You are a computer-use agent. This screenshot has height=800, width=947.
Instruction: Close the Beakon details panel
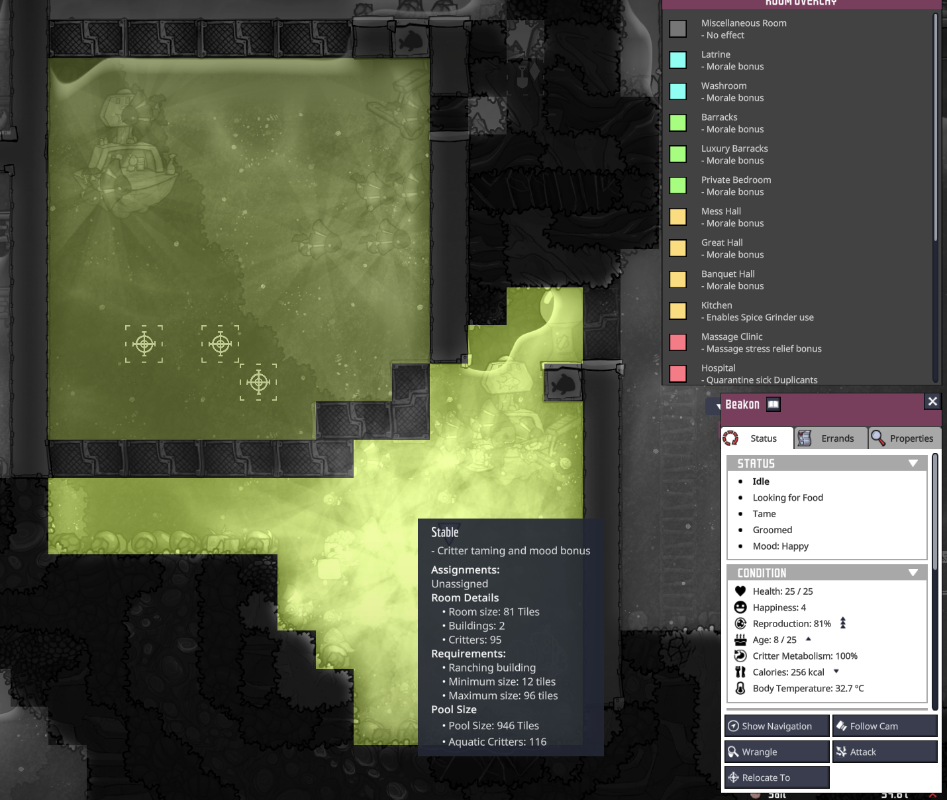tap(933, 402)
